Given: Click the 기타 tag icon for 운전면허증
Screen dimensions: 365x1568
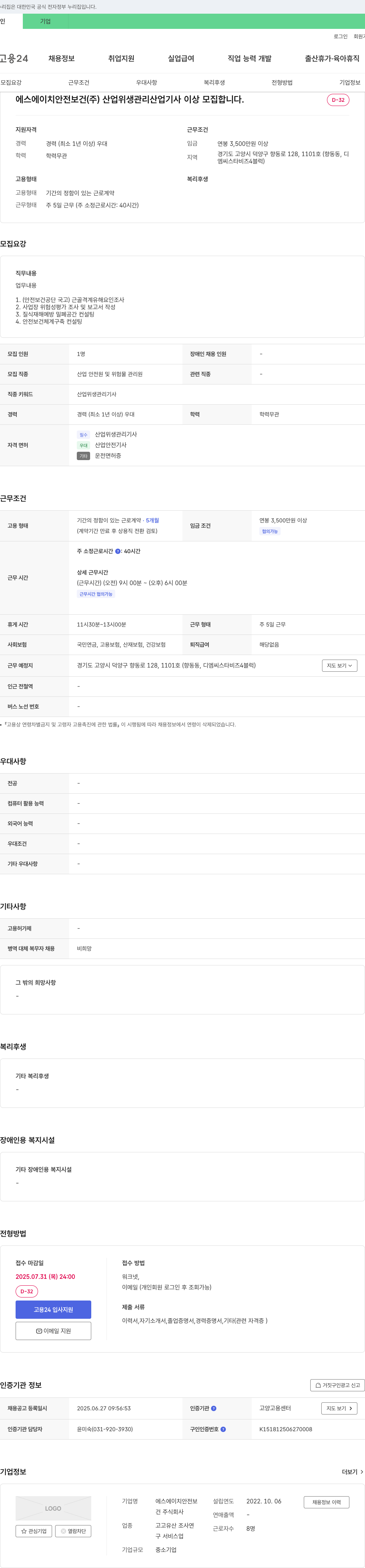Looking at the screenshot, I should click(84, 456).
